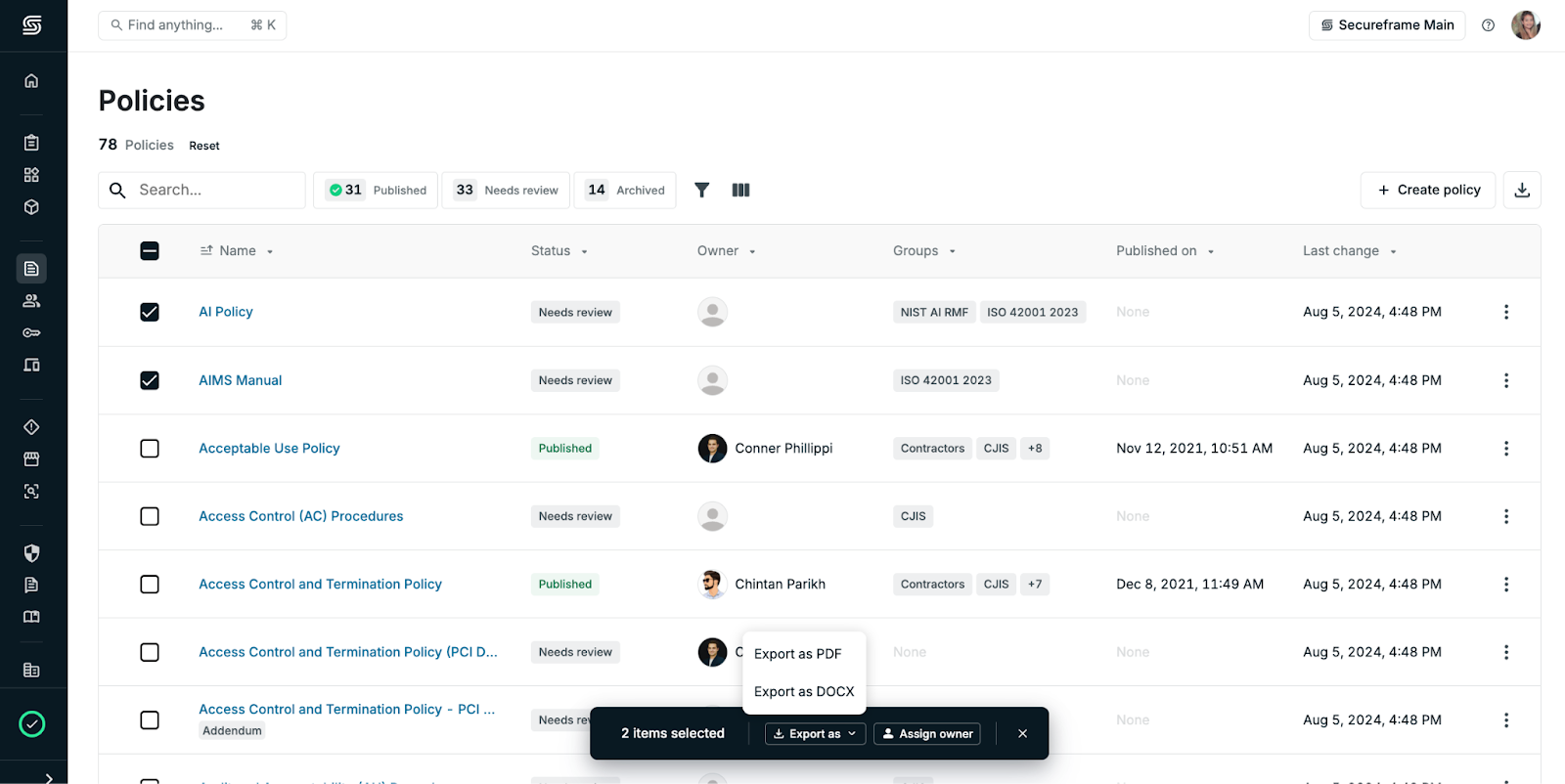Image resolution: width=1565 pixels, height=784 pixels.
Task: Click the Assign owner button
Action: (927, 733)
